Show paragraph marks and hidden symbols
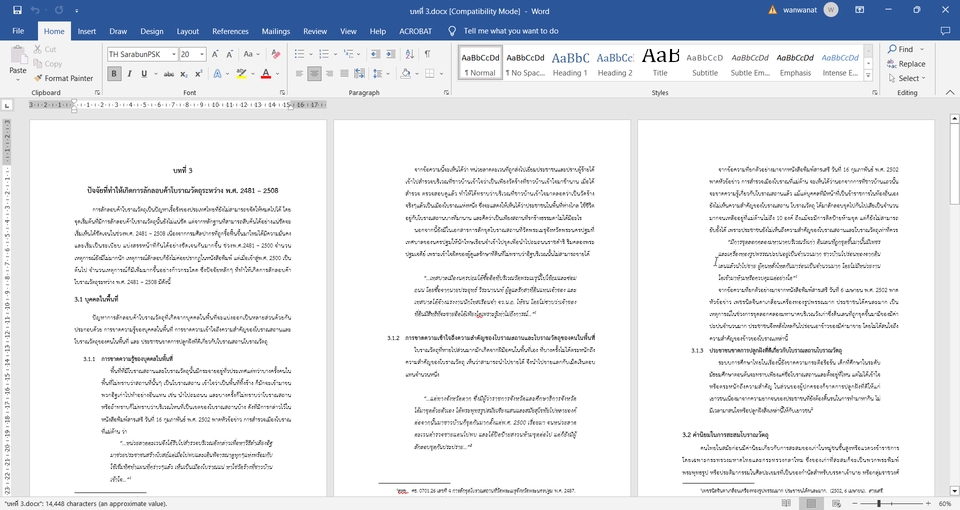 (x=427, y=54)
